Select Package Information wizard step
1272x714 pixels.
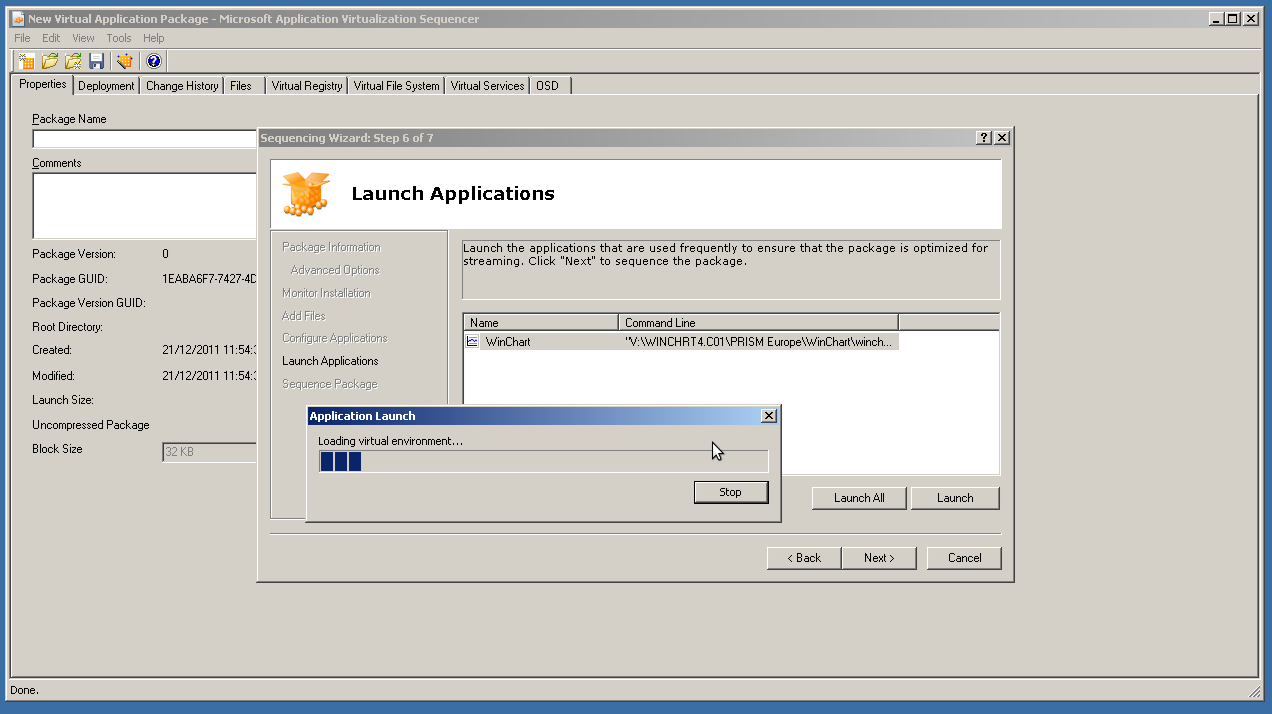(331, 247)
